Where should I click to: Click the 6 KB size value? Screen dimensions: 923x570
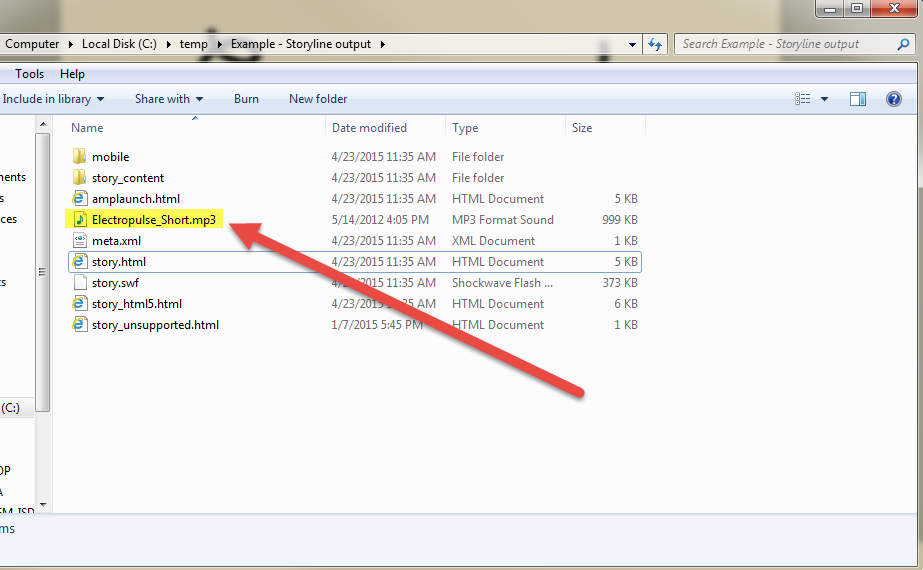tap(626, 304)
